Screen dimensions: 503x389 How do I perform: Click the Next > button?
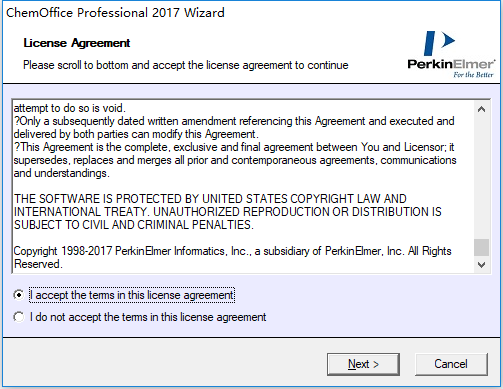[363, 364]
